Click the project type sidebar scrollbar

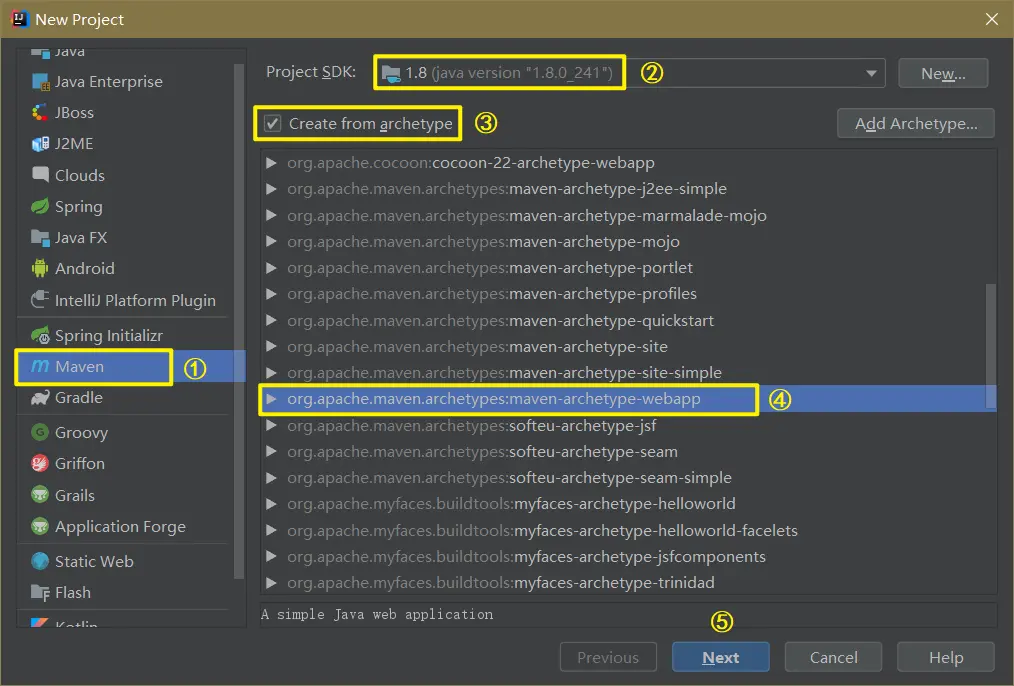tap(239, 320)
